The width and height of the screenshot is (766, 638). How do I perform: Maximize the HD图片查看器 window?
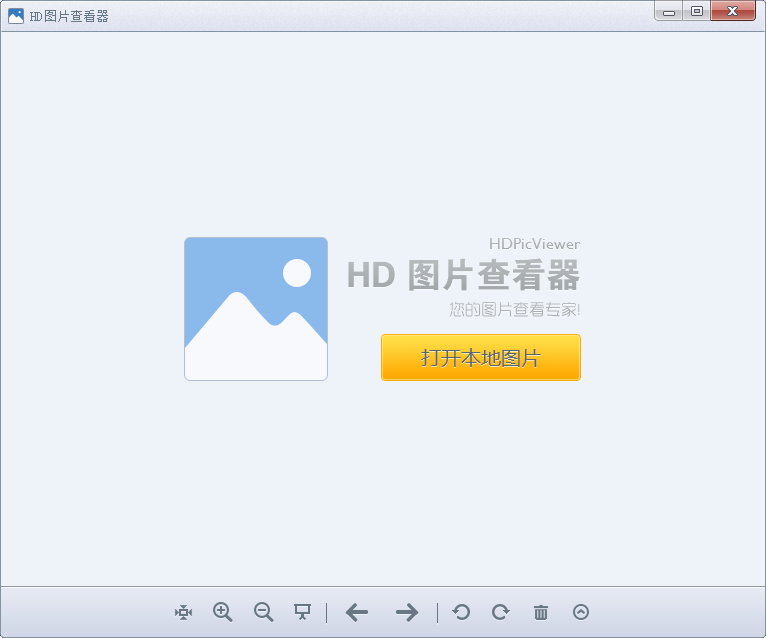697,11
